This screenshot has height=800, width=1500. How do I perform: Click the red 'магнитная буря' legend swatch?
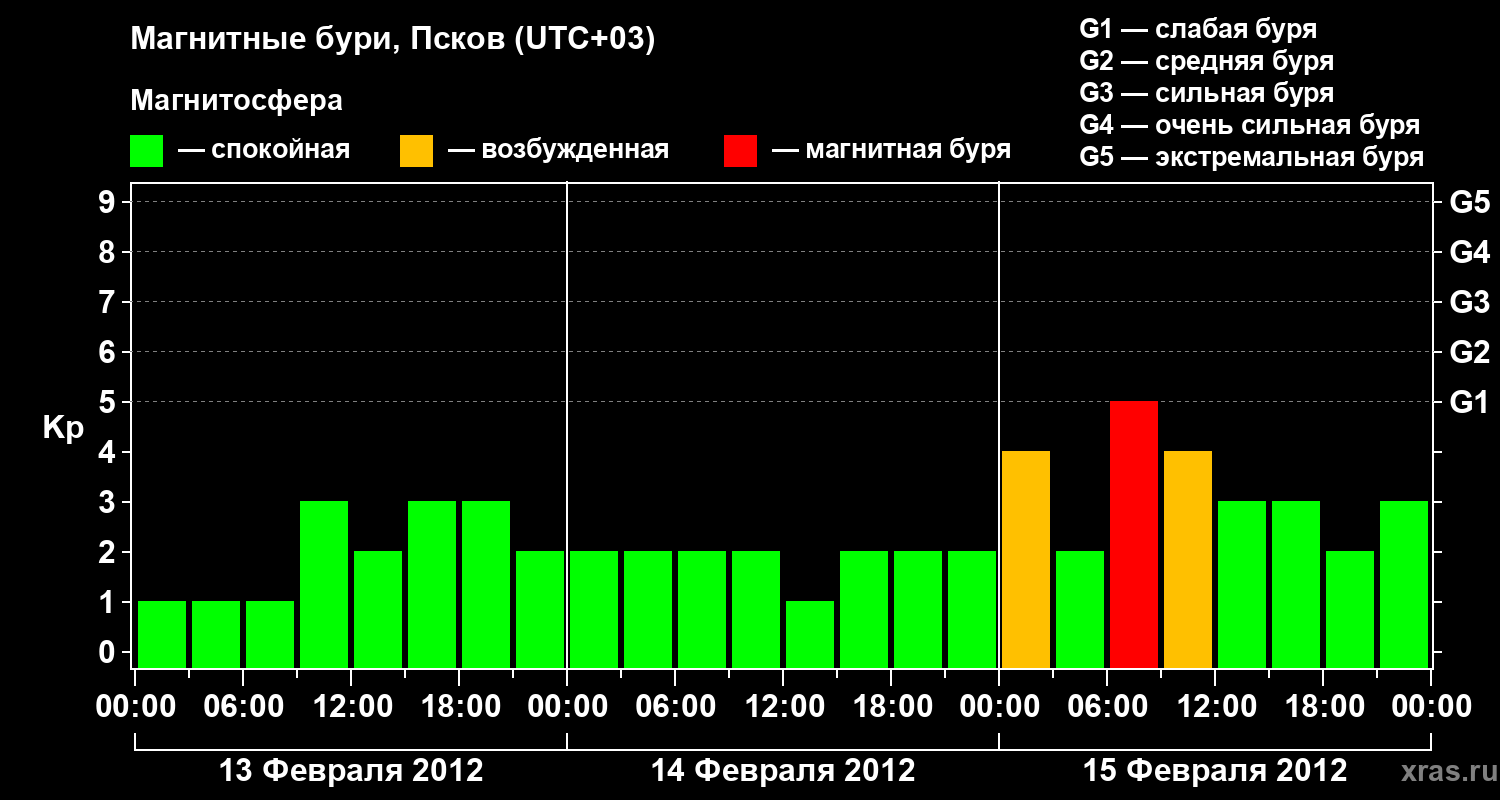coord(740,151)
